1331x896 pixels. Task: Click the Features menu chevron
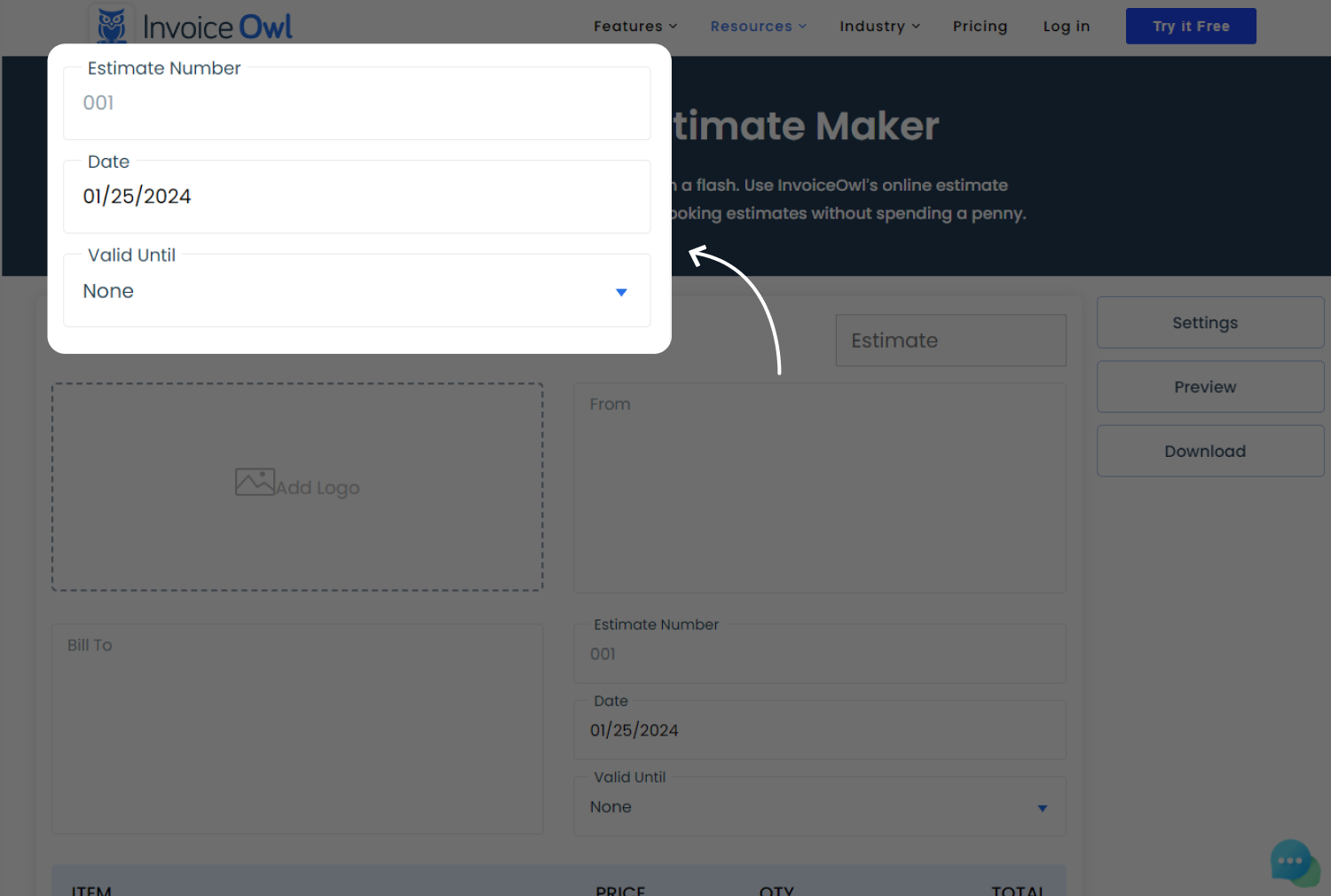[672, 27]
